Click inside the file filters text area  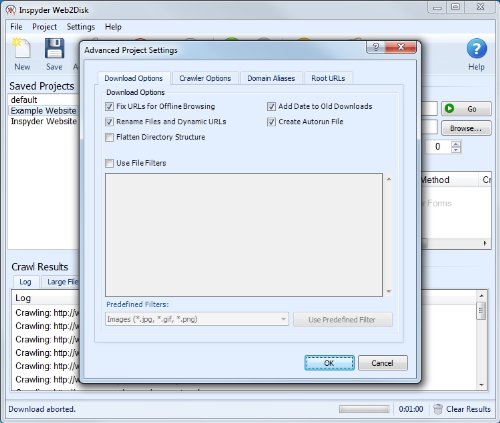tap(244, 235)
